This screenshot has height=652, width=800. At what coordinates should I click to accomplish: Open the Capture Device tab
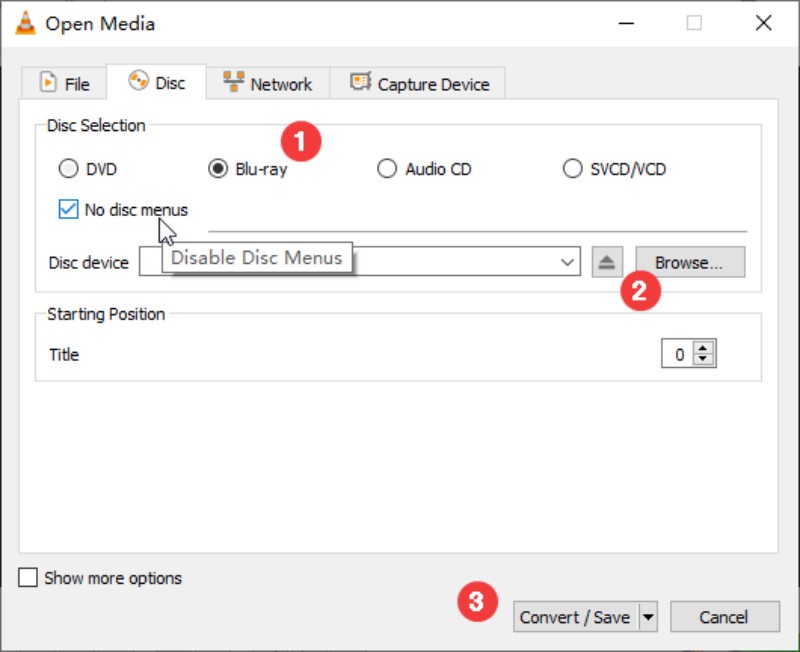[x=418, y=83]
